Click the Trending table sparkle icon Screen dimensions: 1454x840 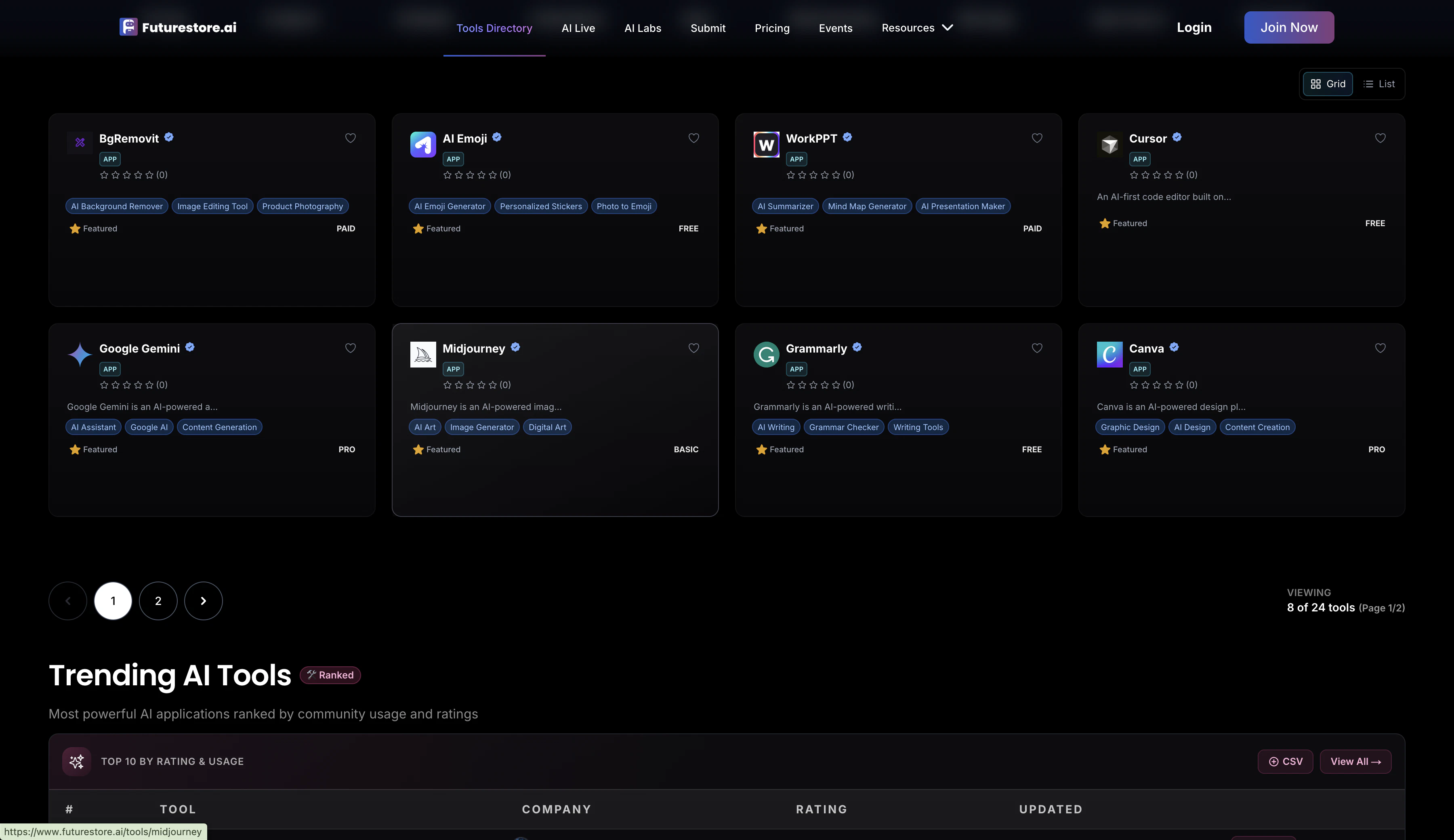(x=77, y=762)
